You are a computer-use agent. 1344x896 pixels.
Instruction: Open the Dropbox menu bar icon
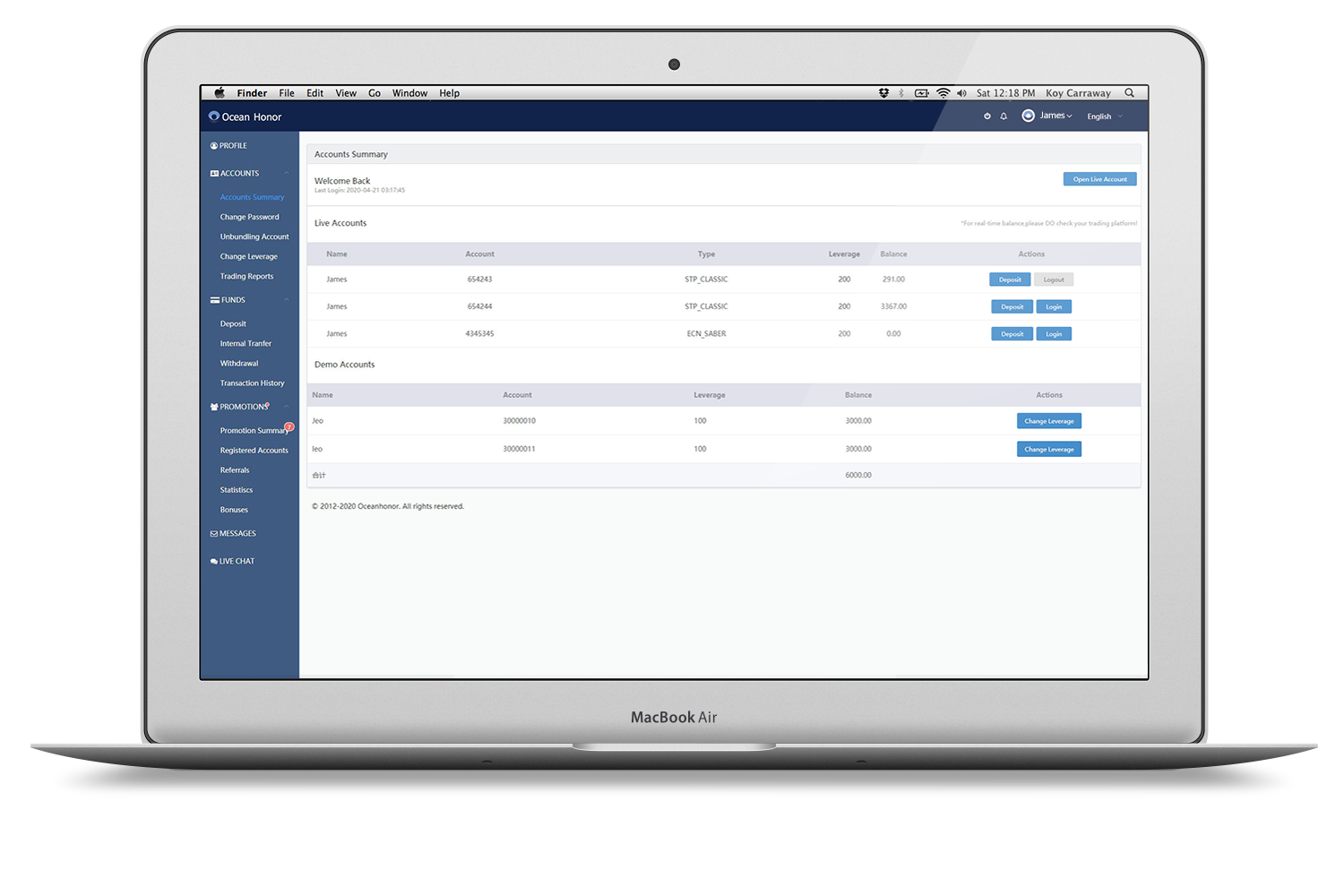point(883,93)
